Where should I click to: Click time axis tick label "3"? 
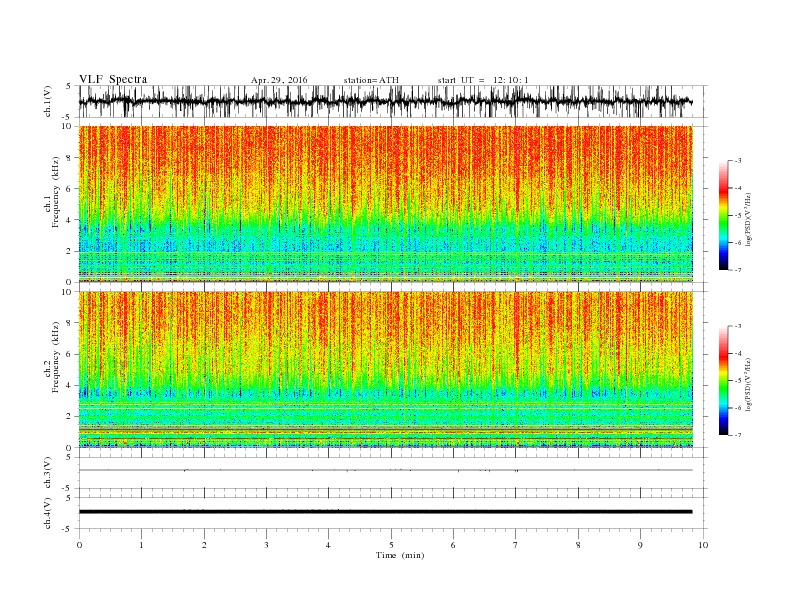pyautogui.click(x=266, y=545)
